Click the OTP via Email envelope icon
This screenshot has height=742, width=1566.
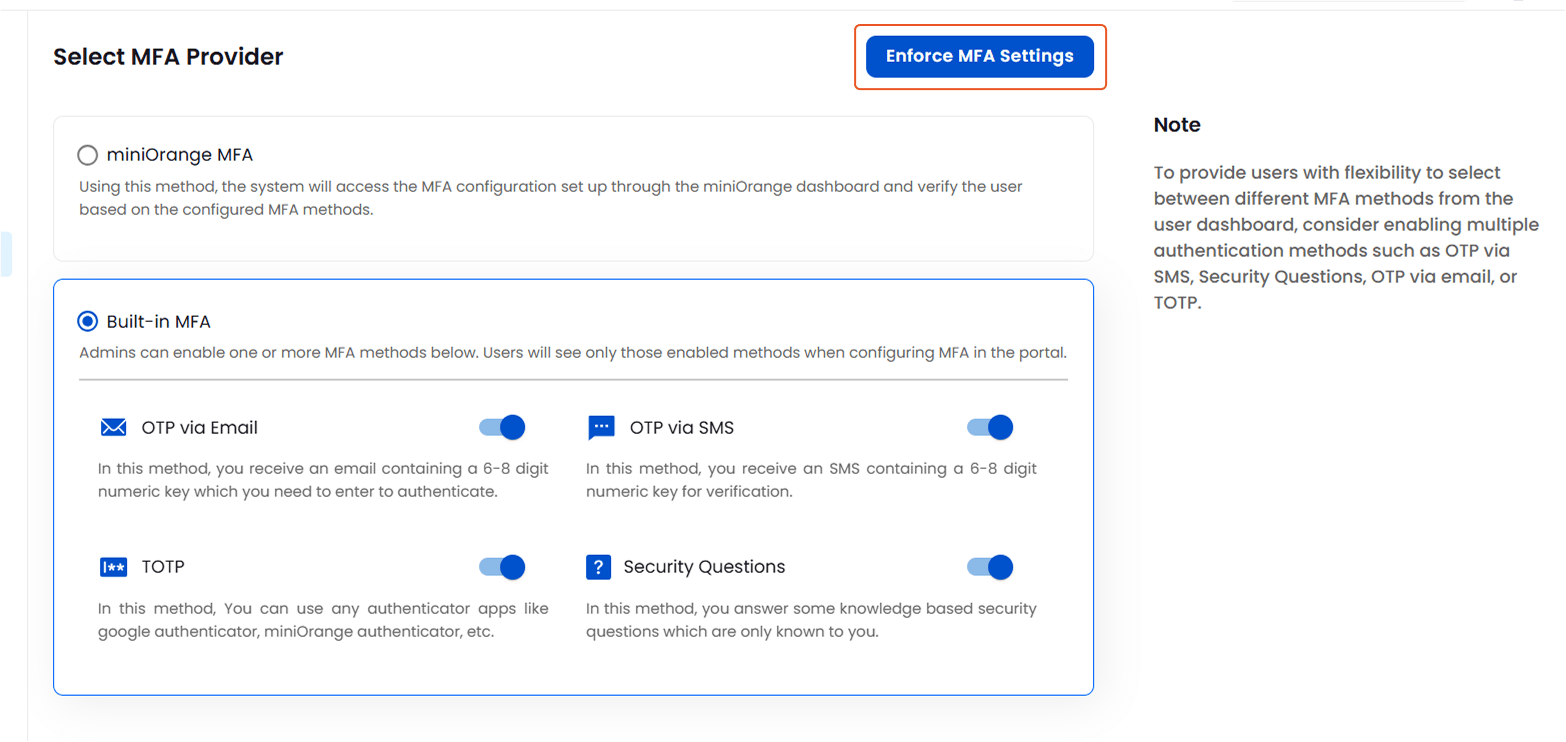click(113, 427)
